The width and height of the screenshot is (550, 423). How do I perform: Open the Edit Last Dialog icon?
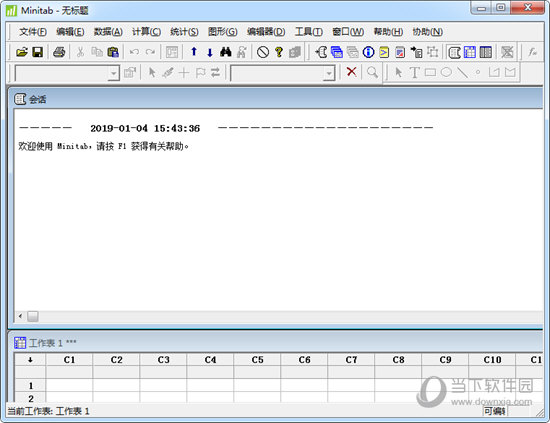pos(172,52)
